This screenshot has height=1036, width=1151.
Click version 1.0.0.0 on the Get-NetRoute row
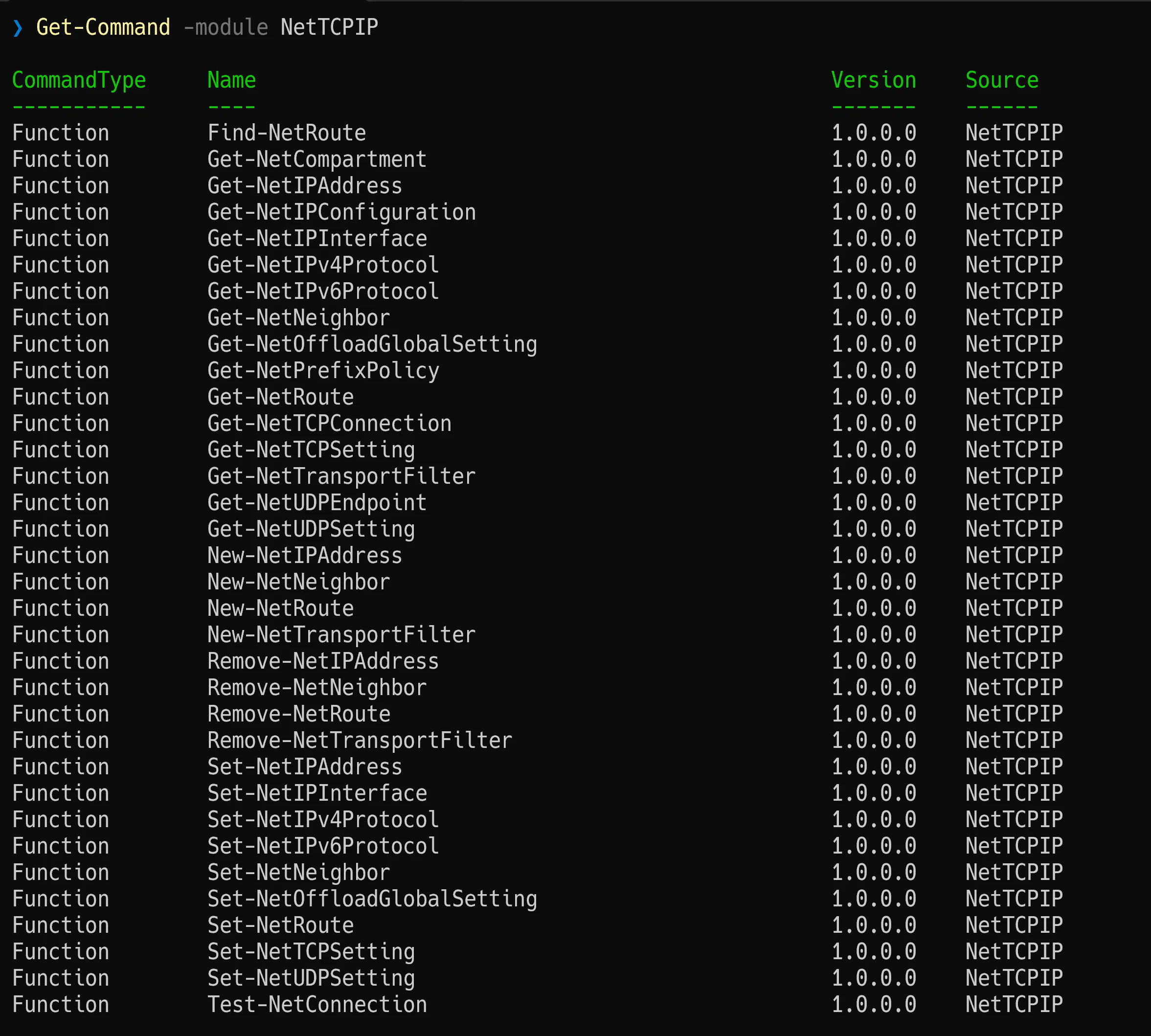[874, 397]
